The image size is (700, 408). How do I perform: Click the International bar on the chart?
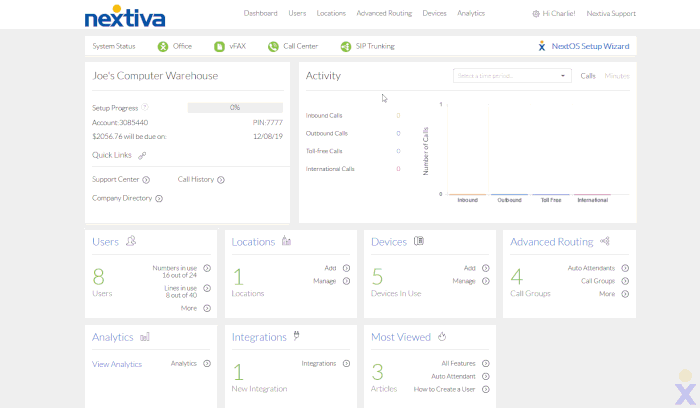[592, 195]
